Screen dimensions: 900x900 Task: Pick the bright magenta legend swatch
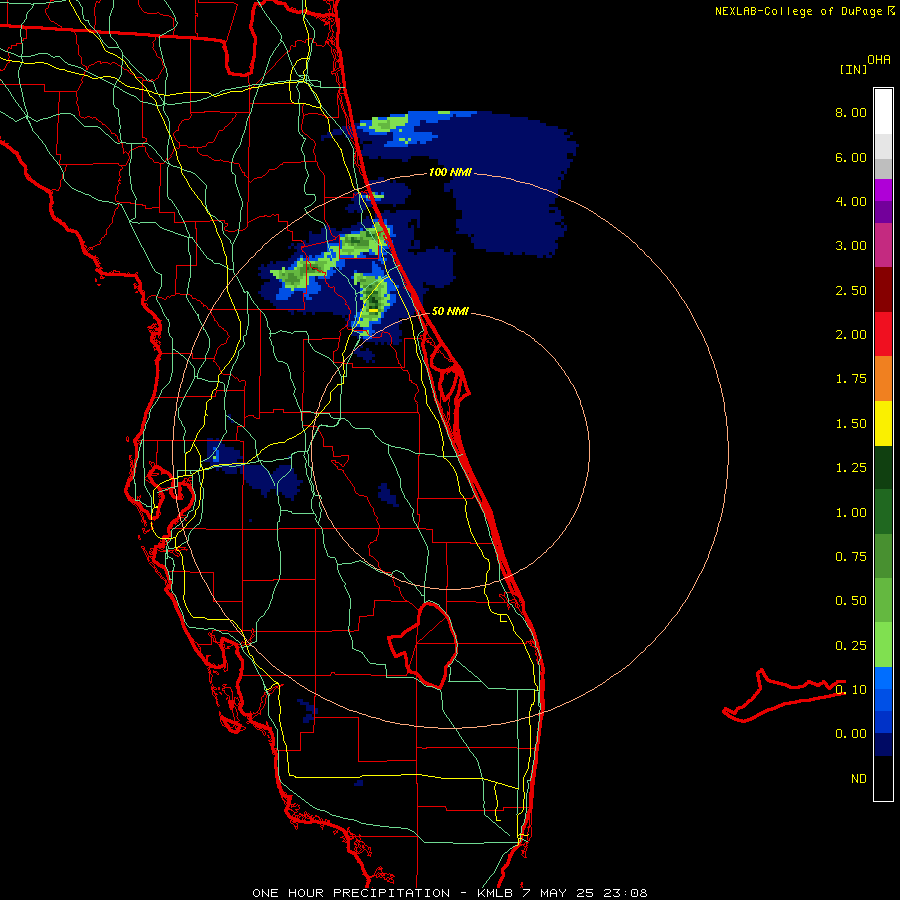[x=883, y=190]
